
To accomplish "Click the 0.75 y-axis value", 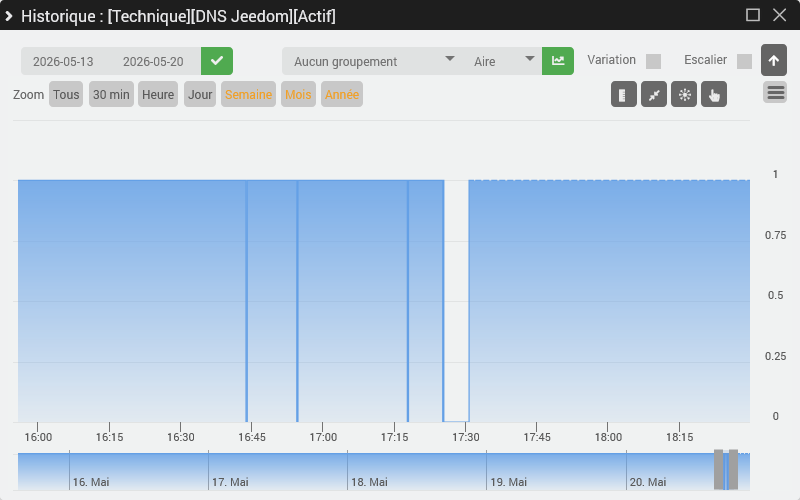I will (775, 235).
